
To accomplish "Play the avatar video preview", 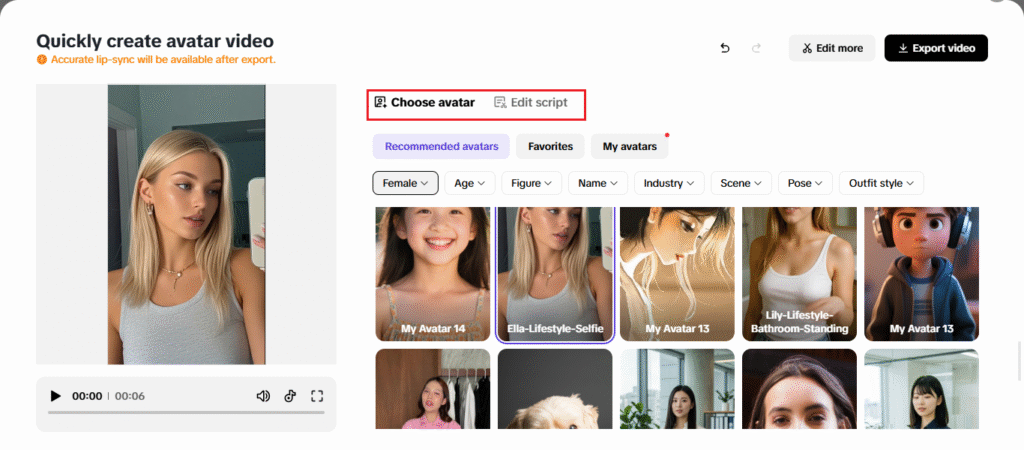I will point(56,396).
